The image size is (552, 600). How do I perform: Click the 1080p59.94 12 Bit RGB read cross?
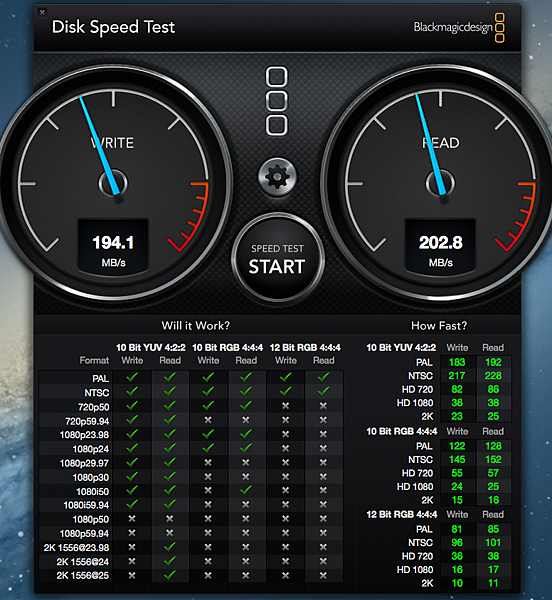tap(324, 533)
